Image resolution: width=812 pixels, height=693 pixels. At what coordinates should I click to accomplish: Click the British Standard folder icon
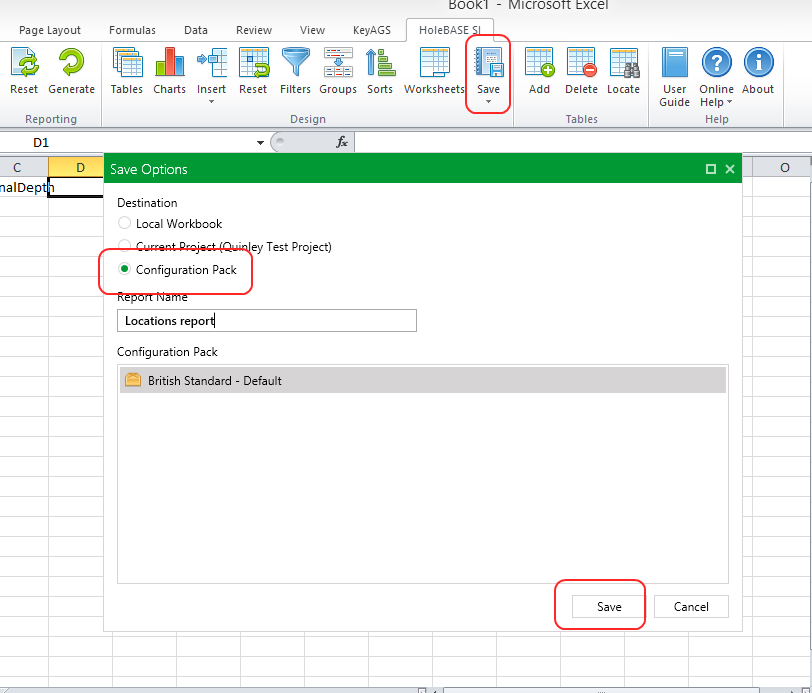pos(133,380)
